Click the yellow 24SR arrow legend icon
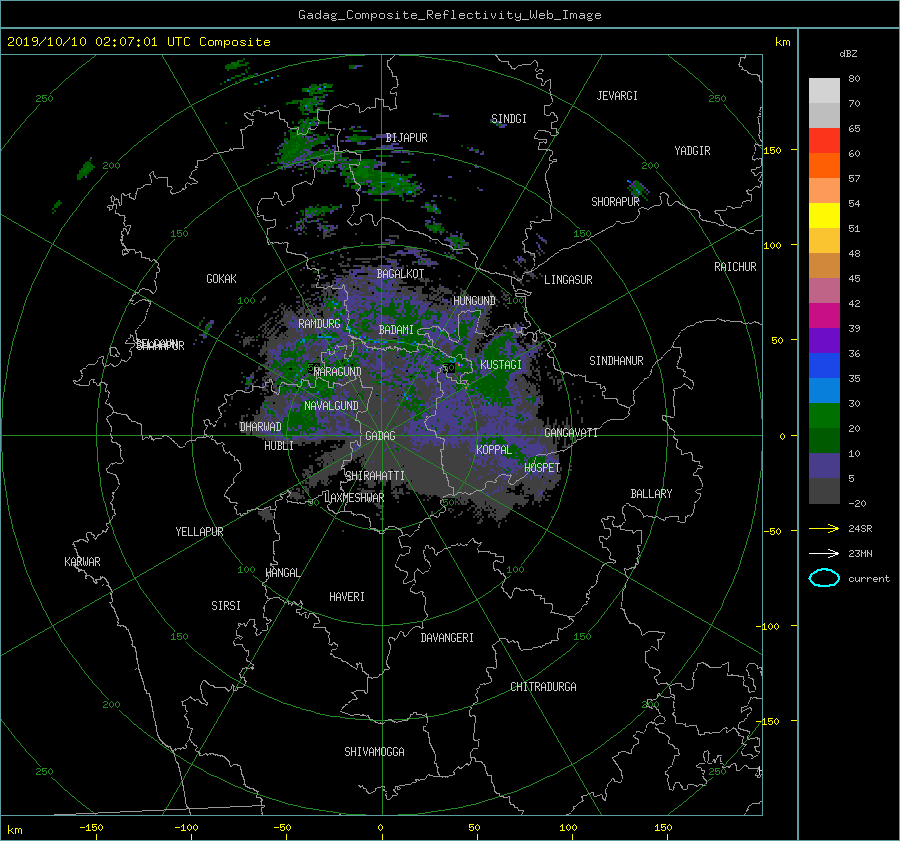The width and height of the screenshot is (900, 841). point(824,528)
